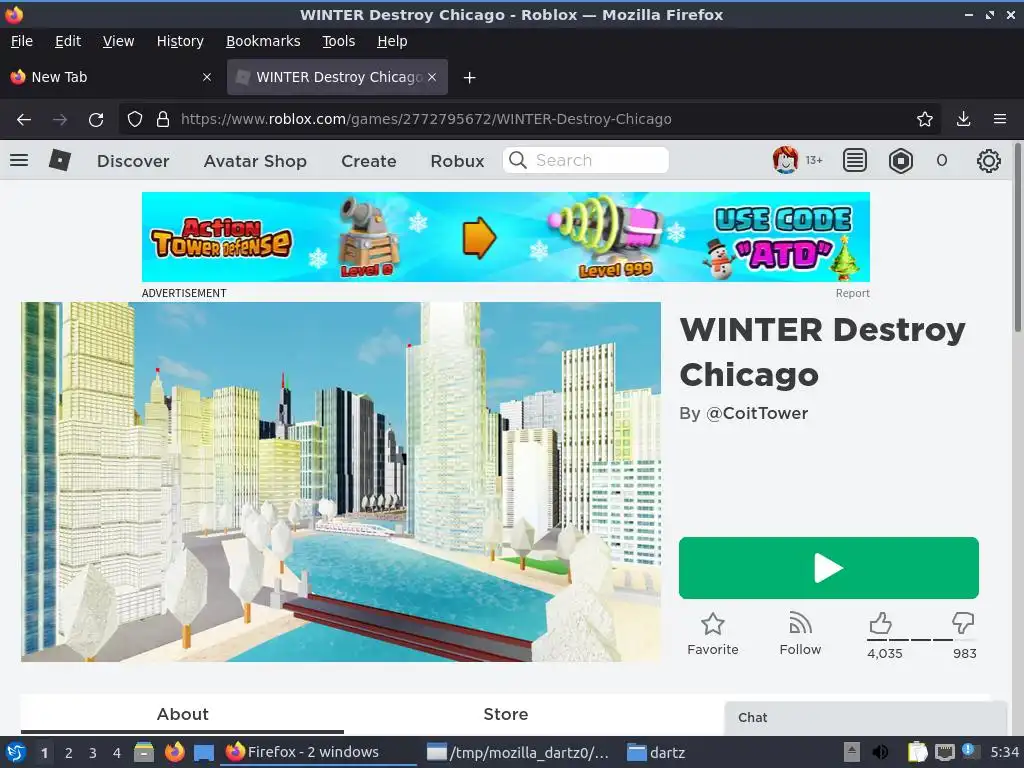
Task: Close the WINTER Destroy Chicago tab
Action: coord(432,77)
